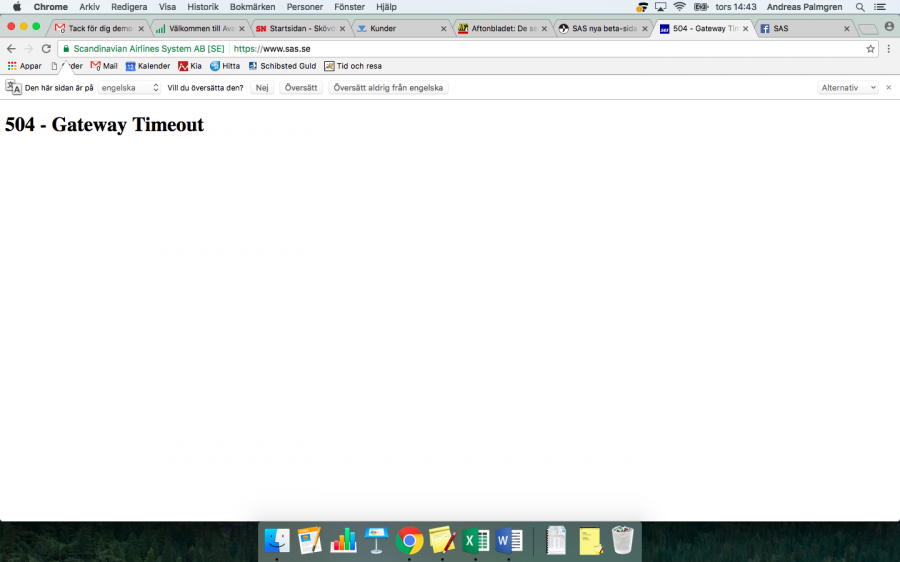Open Keynote from the dock
Image resolution: width=900 pixels, height=562 pixels.
pos(376,541)
